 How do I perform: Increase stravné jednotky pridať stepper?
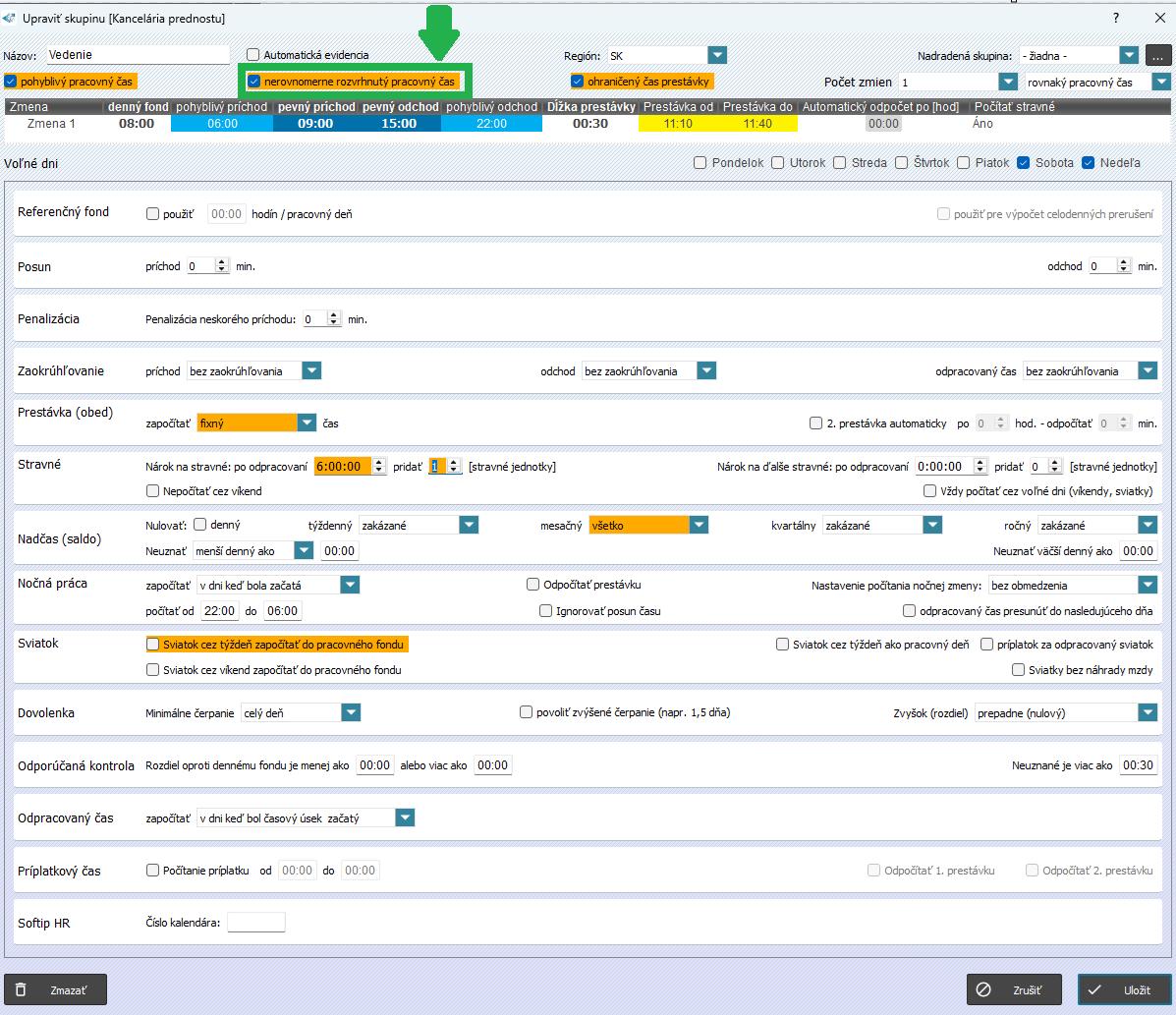(x=454, y=463)
